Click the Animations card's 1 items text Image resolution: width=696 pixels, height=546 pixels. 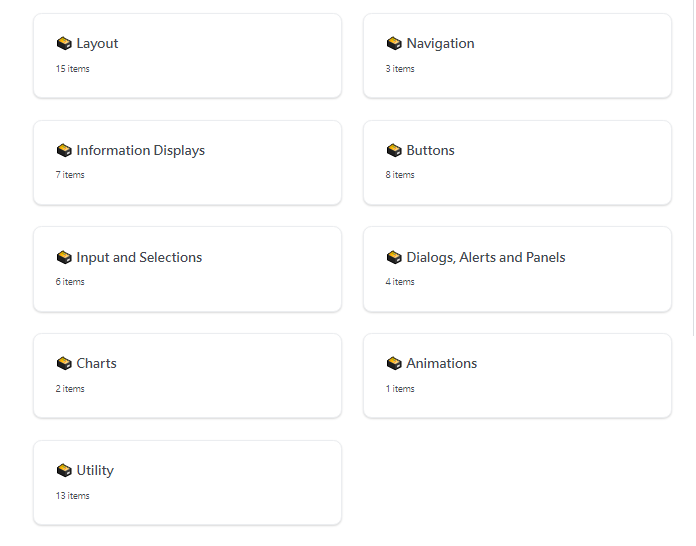[x=400, y=389]
